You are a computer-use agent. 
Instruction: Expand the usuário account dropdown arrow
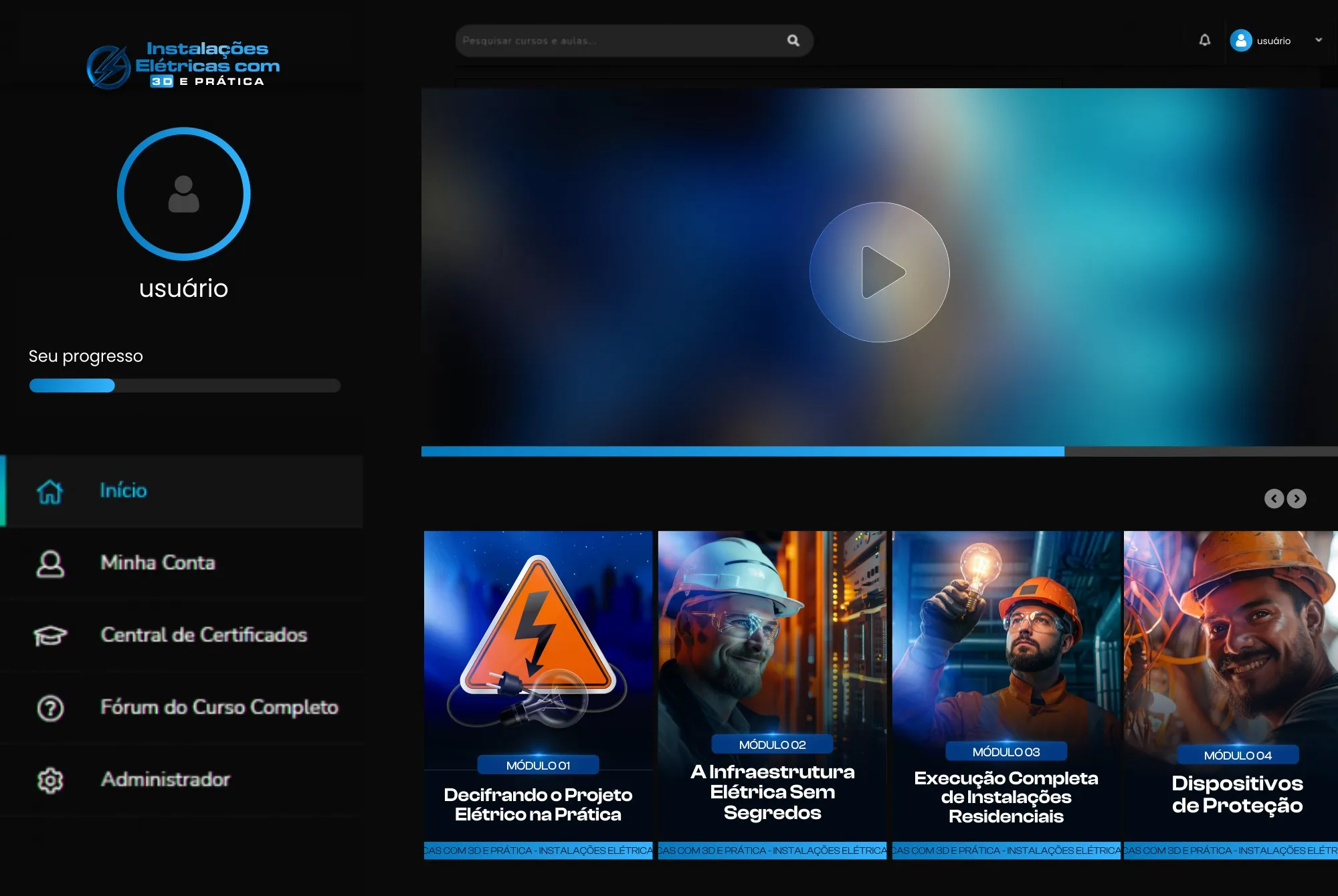click(x=1319, y=40)
